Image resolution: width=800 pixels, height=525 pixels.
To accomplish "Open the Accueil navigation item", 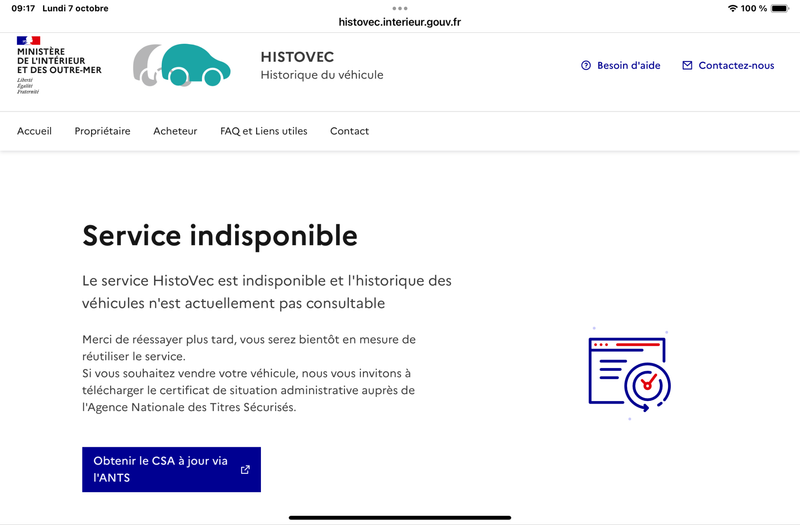I will 34,131.
